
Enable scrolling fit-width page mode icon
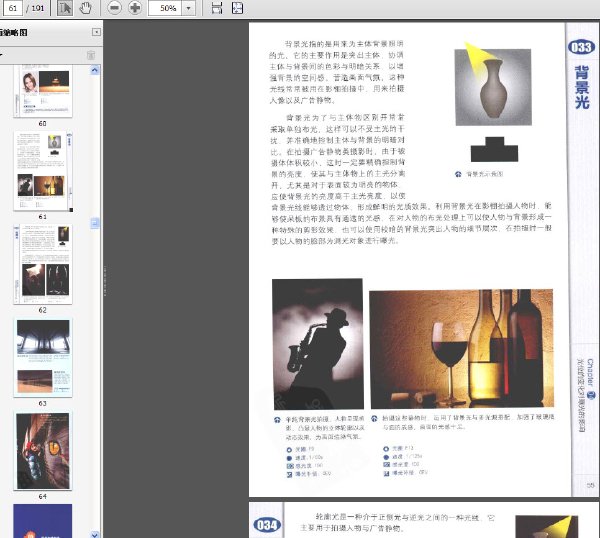click(217, 8)
